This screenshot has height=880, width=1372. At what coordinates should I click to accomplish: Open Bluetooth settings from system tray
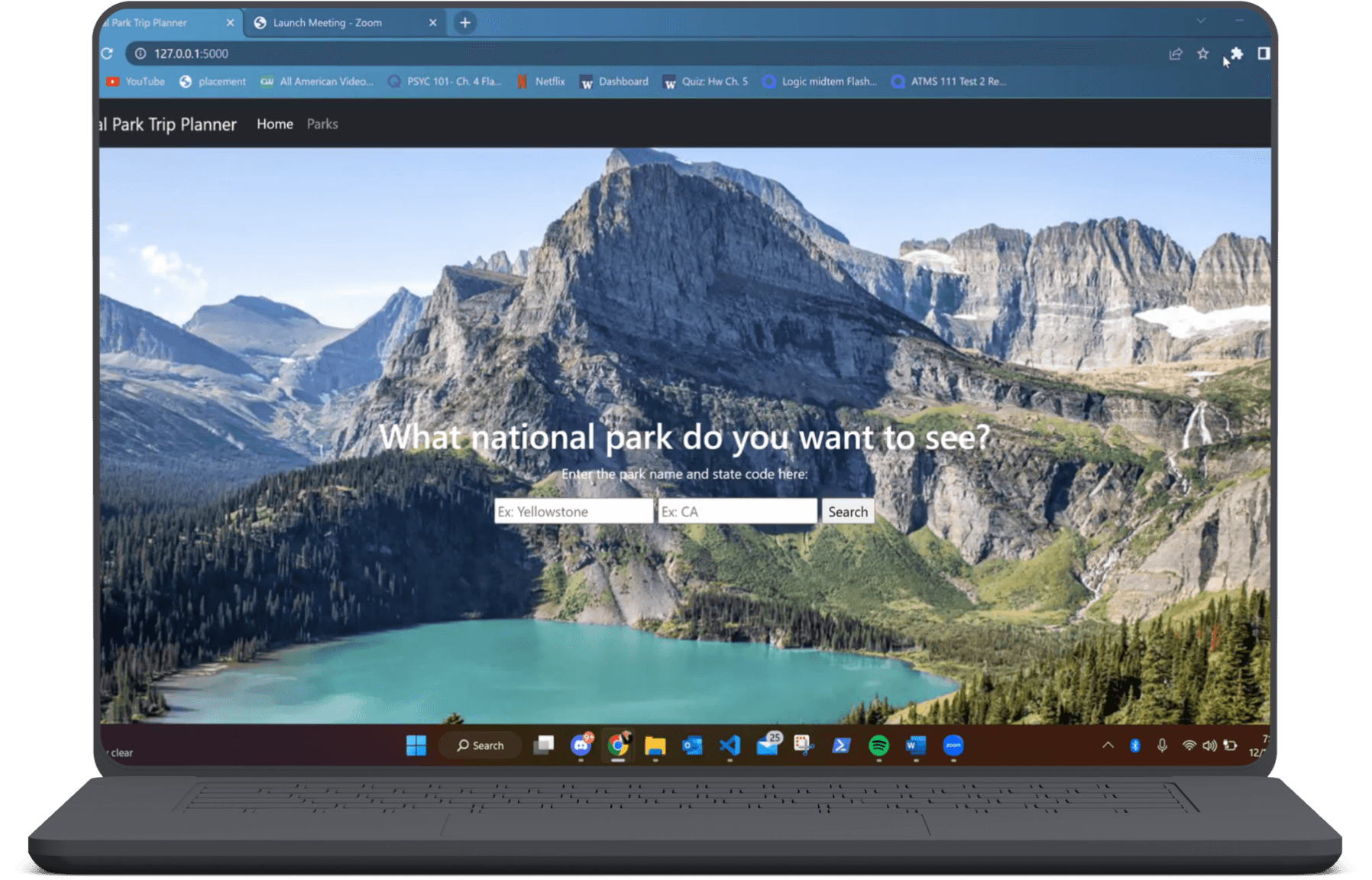1134,746
